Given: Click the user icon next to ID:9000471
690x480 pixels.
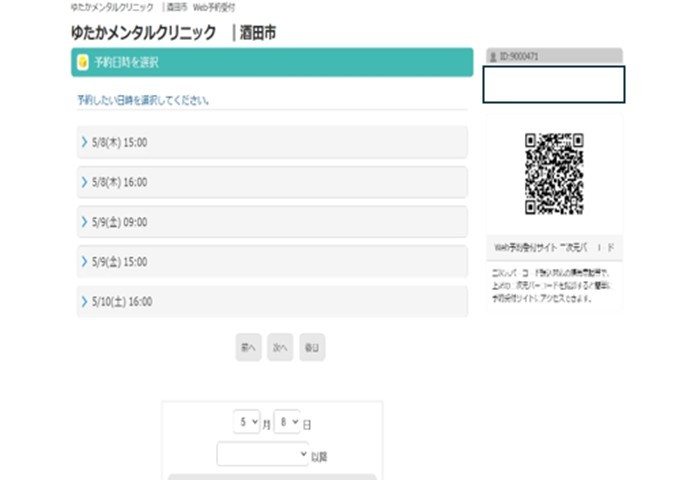Looking at the screenshot, I should 493,57.
